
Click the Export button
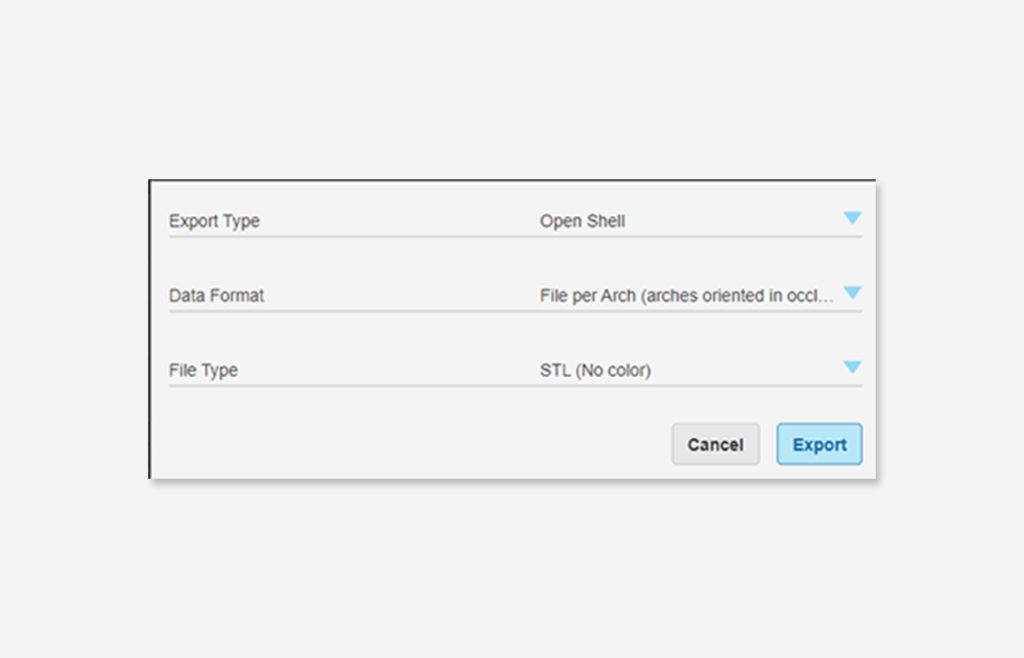point(819,444)
